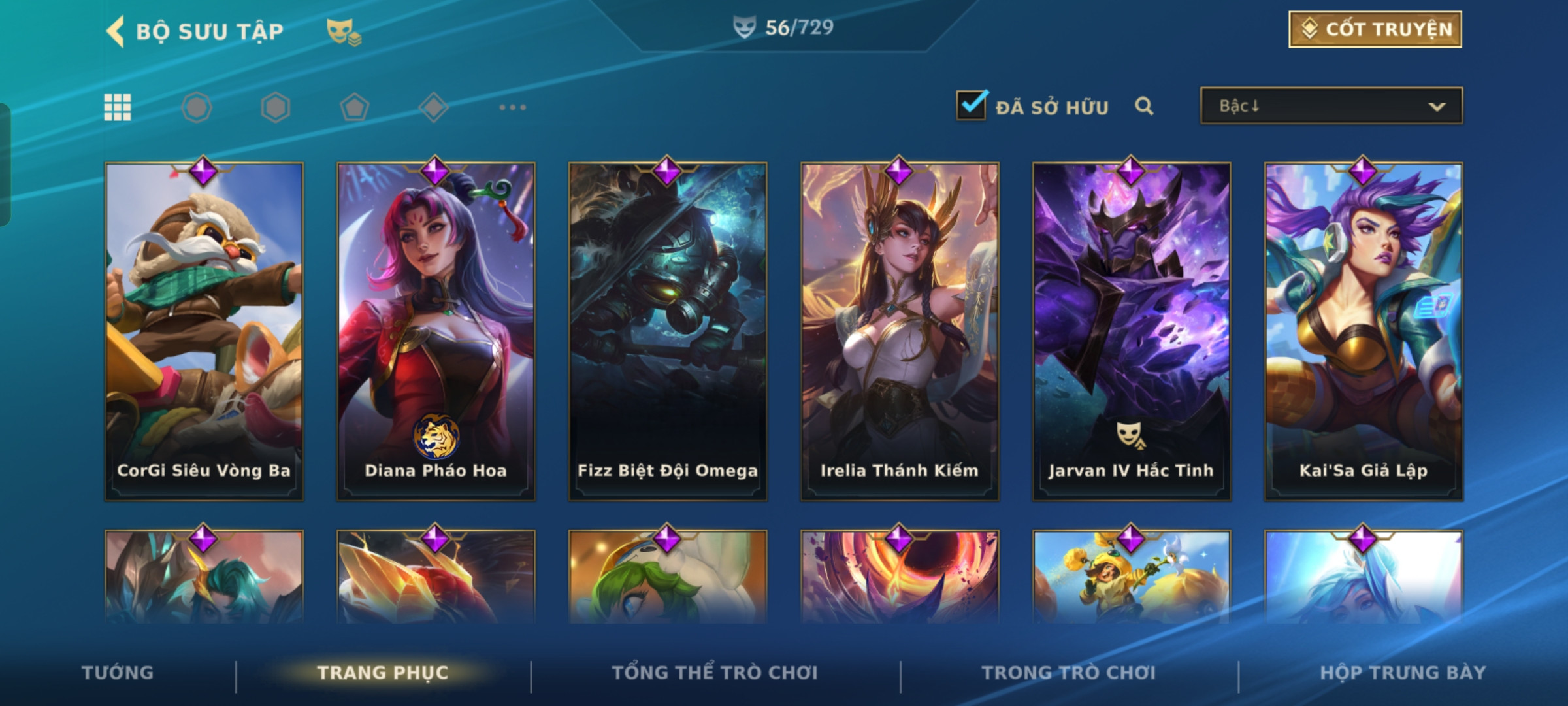This screenshot has height=706, width=1568.
Task: Open the Trong Trò Chơi tab
Action: pos(1069,673)
